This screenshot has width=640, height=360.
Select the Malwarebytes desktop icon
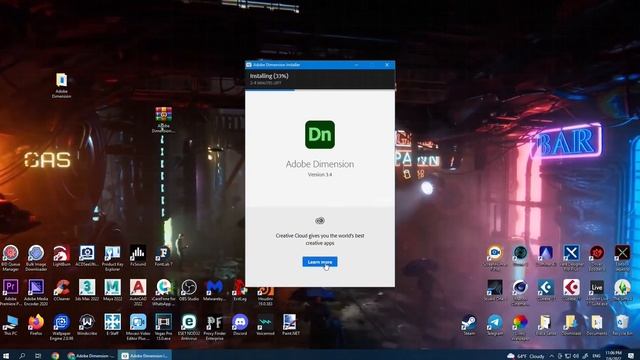pos(214,290)
